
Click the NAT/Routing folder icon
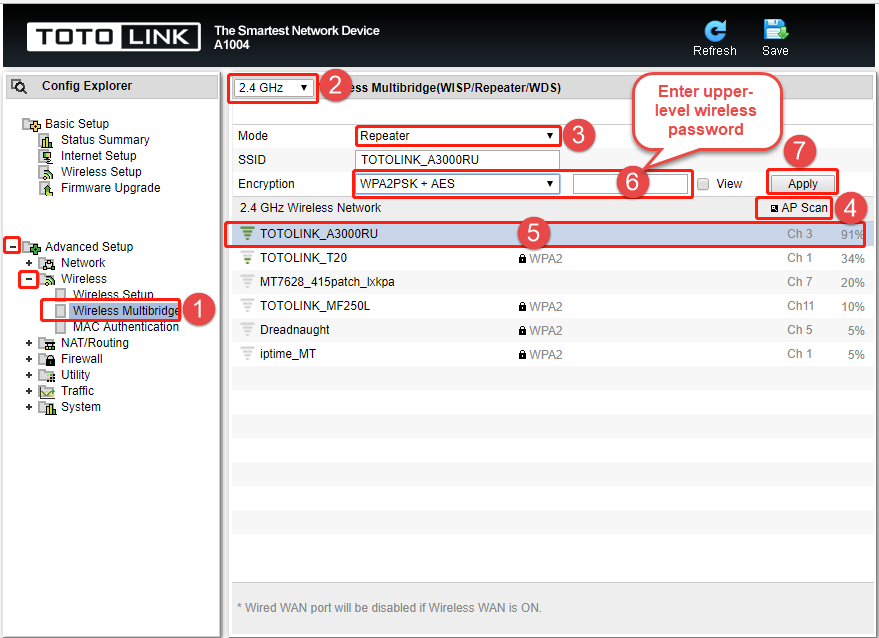coord(48,343)
